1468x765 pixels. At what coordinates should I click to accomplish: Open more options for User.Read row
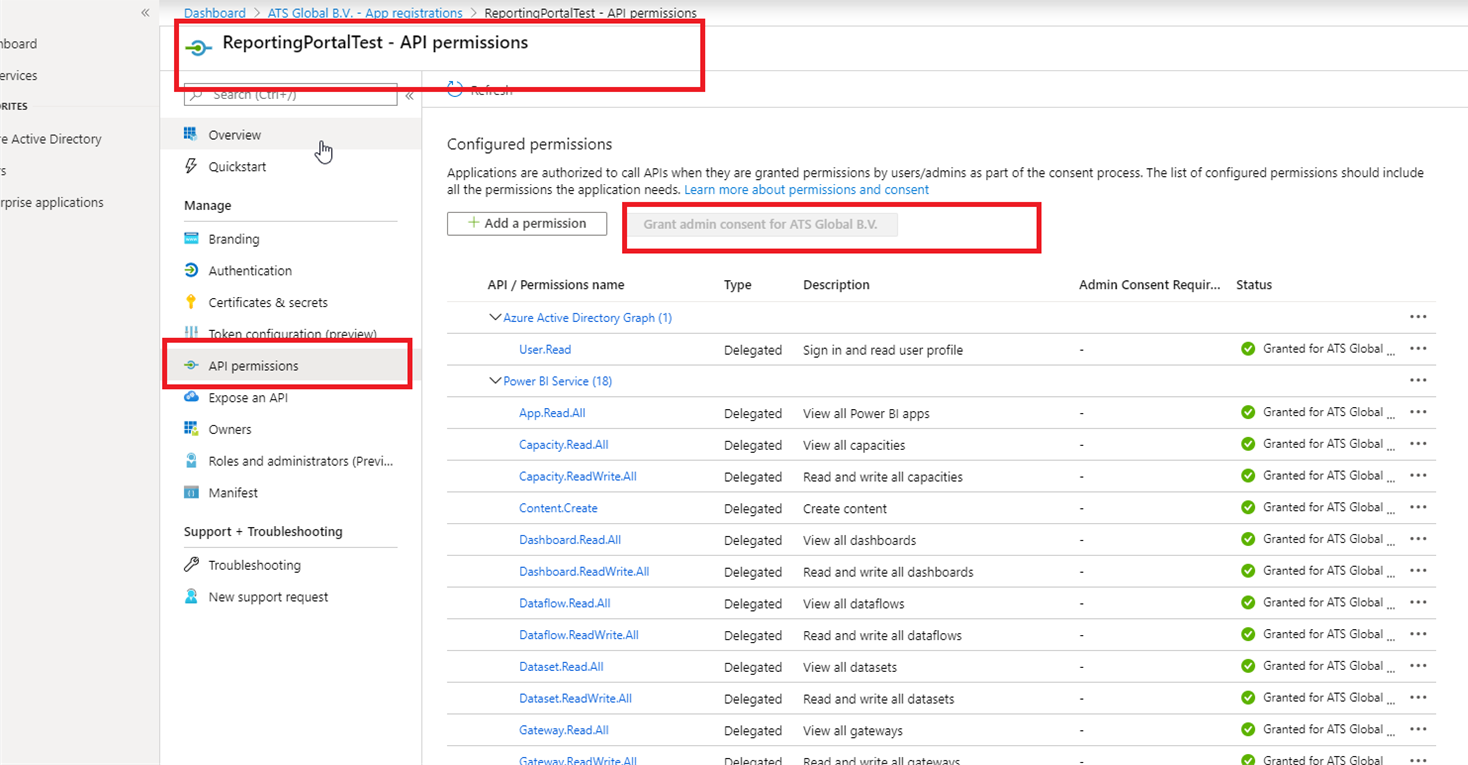coord(1418,349)
